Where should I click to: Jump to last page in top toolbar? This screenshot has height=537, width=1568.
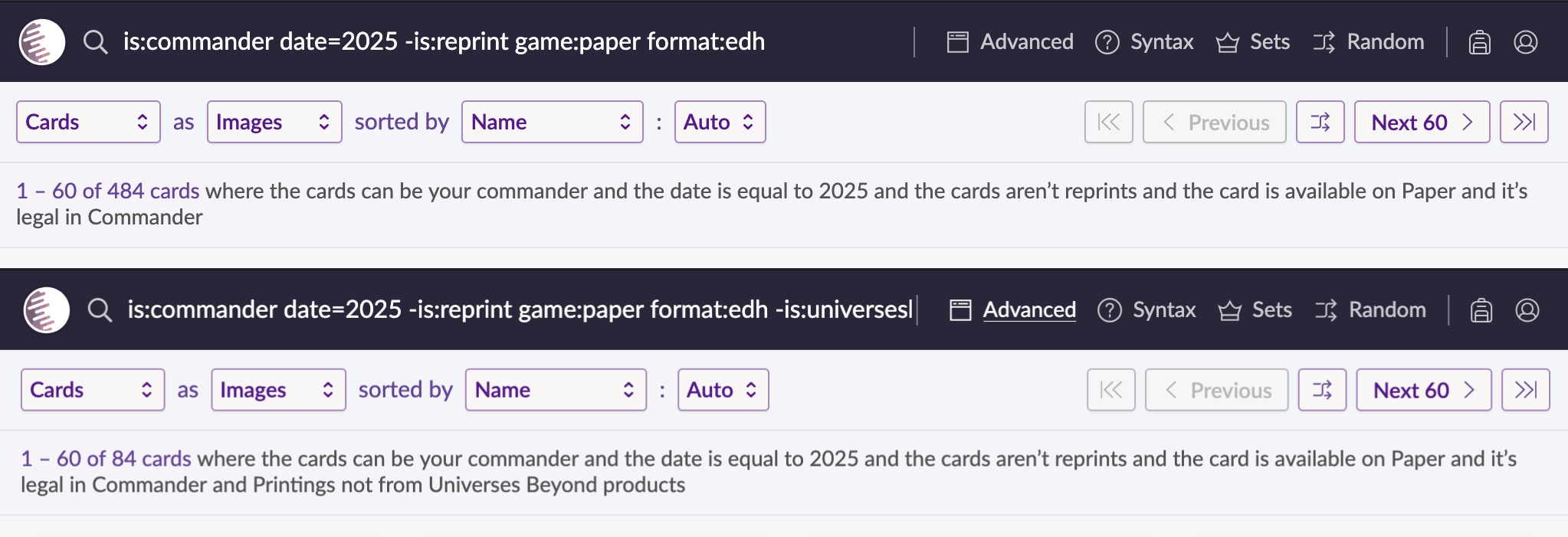pos(1524,122)
